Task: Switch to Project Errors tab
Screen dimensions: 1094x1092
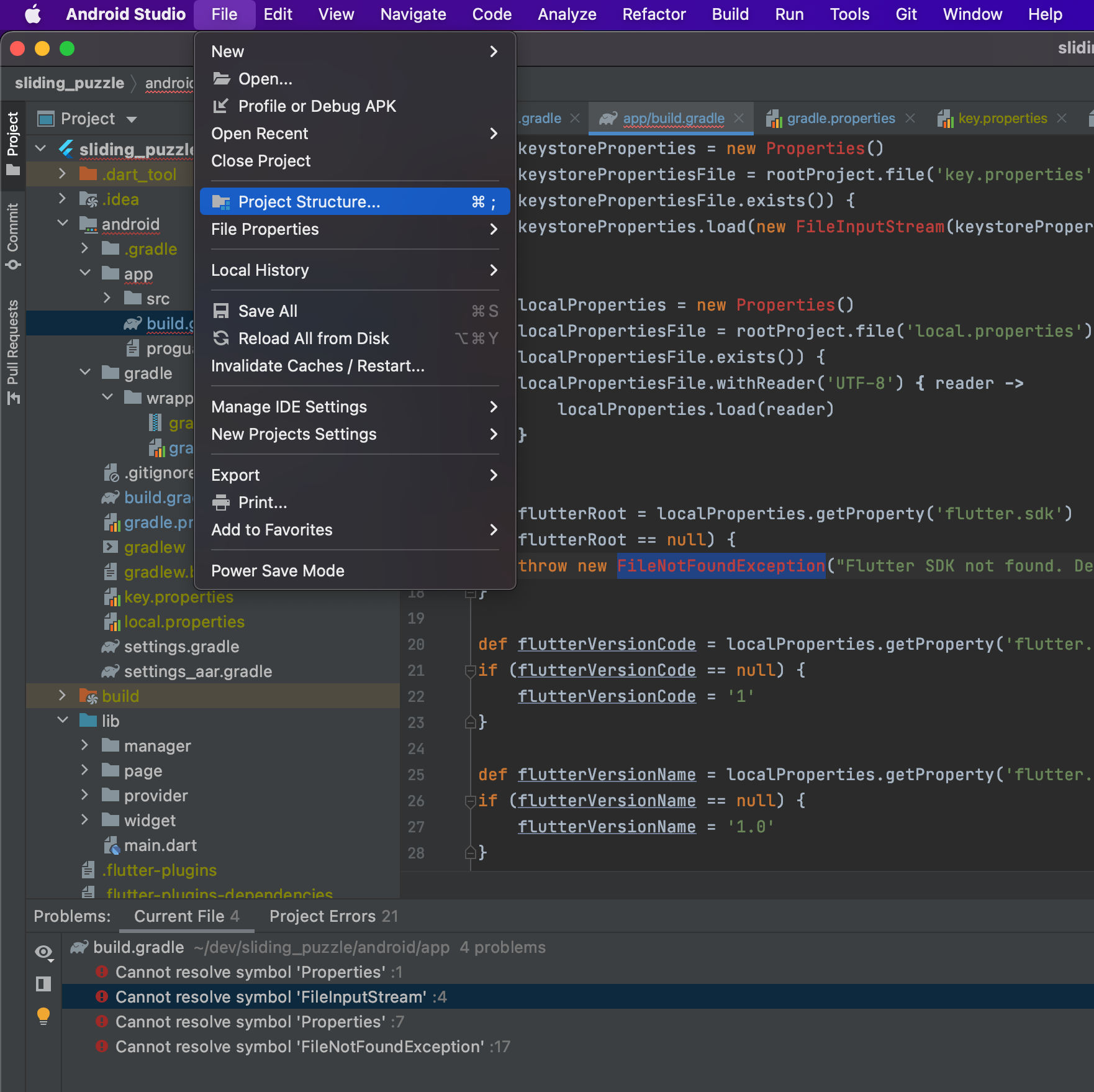Action: click(x=334, y=916)
